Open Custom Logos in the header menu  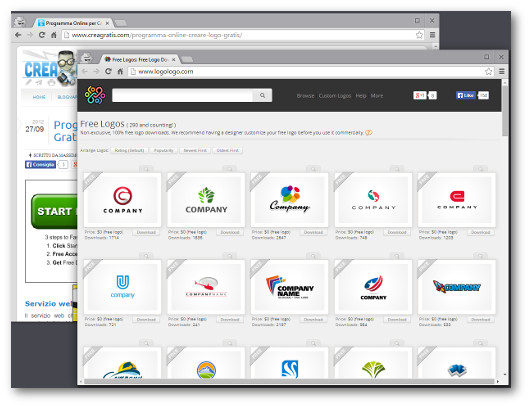pyautogui.click(x=335, y=96)
